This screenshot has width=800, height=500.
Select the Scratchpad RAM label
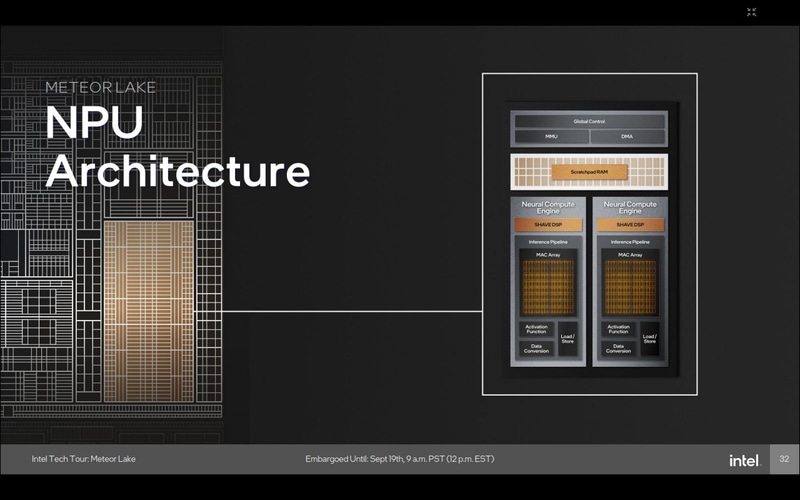pyautogui.click(x=589, y=172)
